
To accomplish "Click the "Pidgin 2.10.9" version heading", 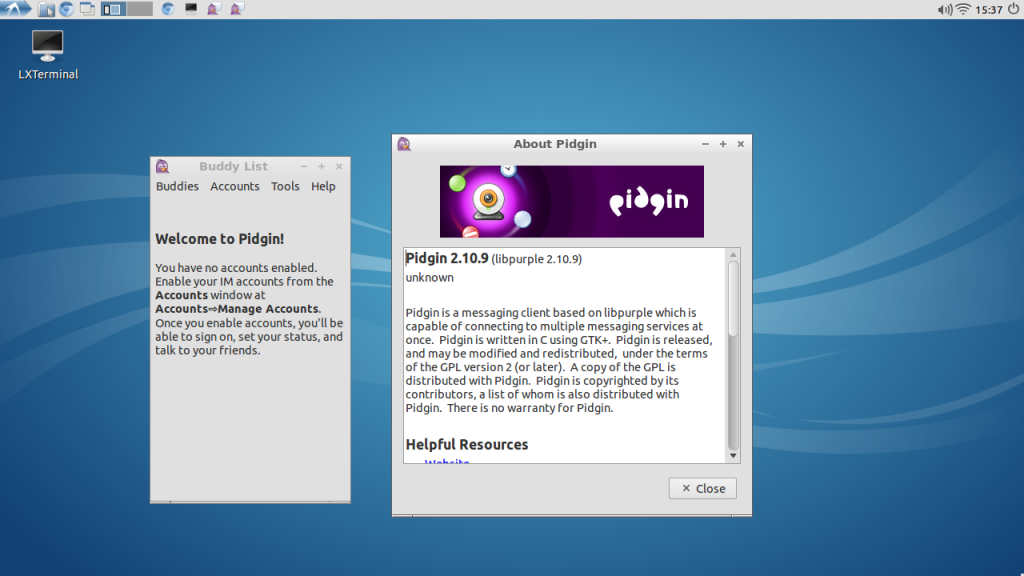I will pos(447,258).
